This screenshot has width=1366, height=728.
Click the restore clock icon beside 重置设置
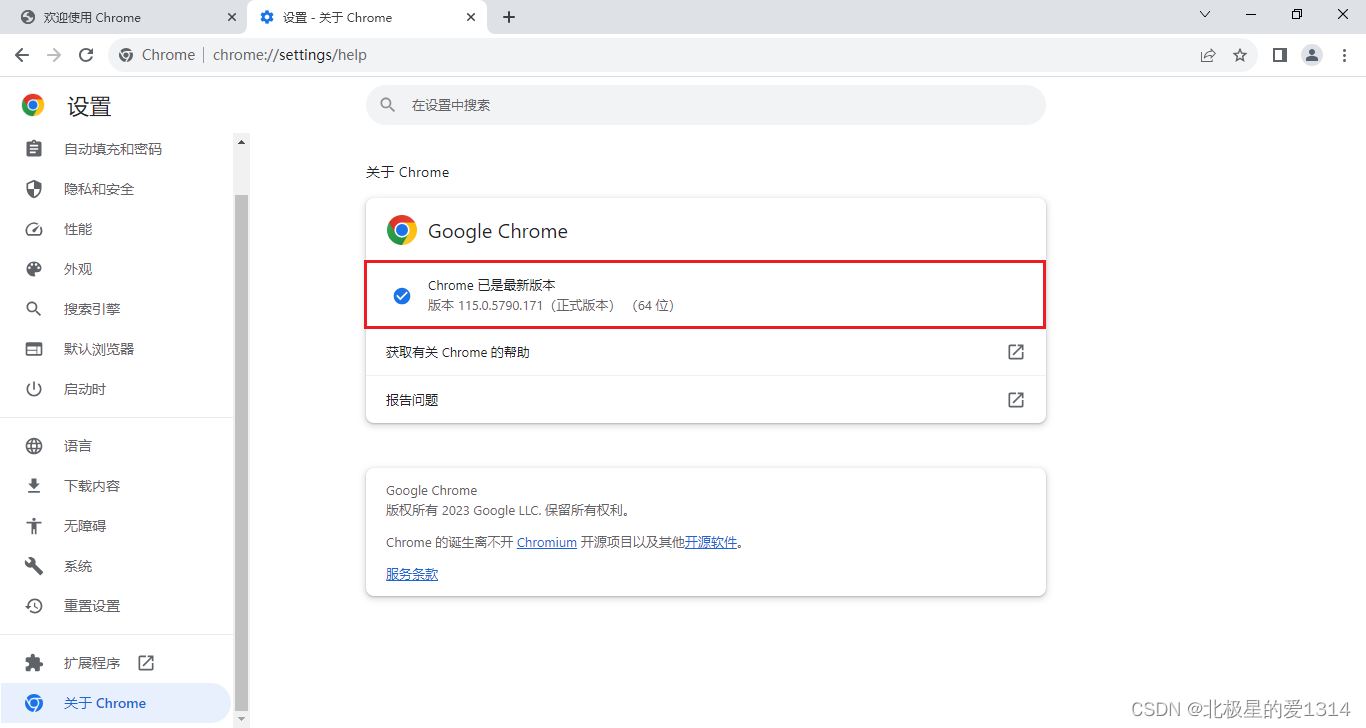coord(34,606)
